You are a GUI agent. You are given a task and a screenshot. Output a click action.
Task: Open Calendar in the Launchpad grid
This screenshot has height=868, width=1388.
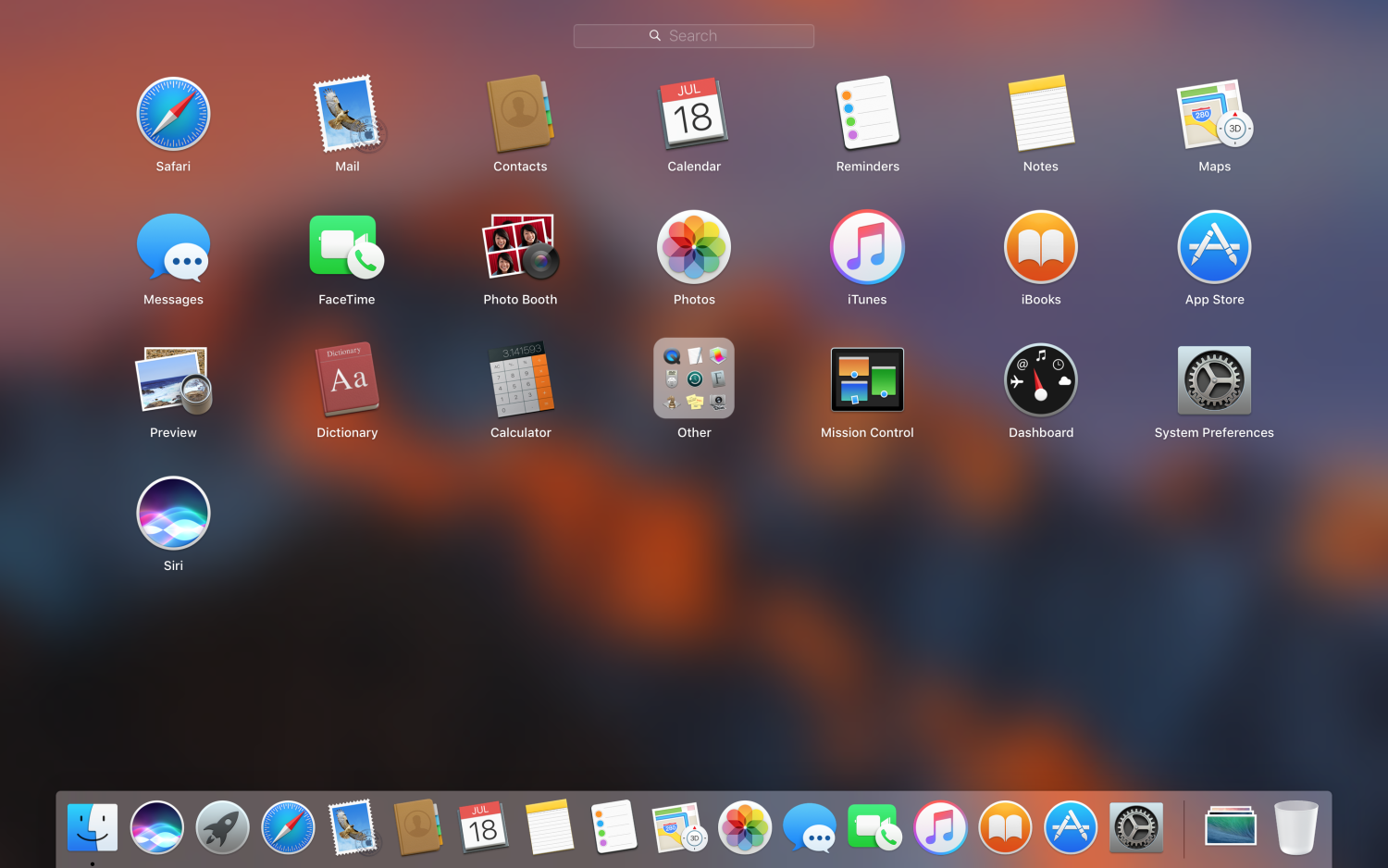694,114
